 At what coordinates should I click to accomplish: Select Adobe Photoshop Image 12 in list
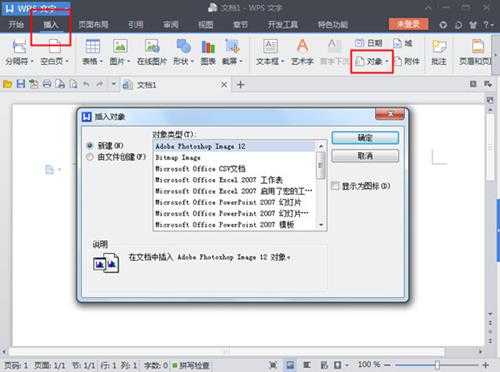point(234,146)
